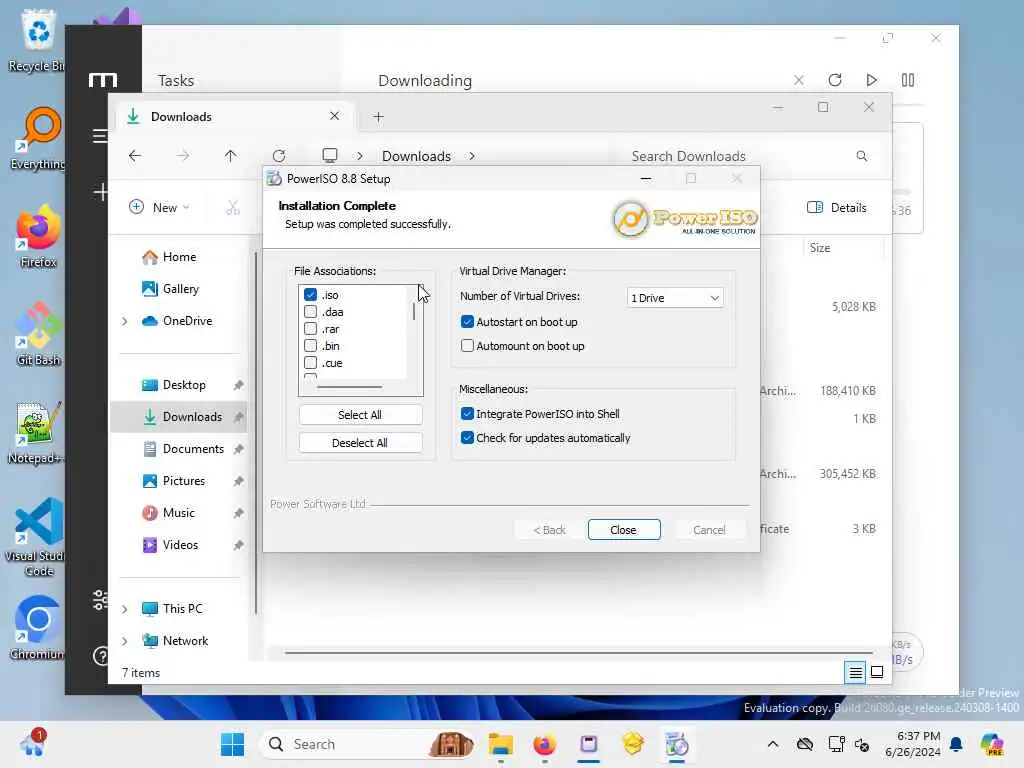Open the notifications bell
Viewport: 1024px width, 768px height.
click(x=956, y=744)
